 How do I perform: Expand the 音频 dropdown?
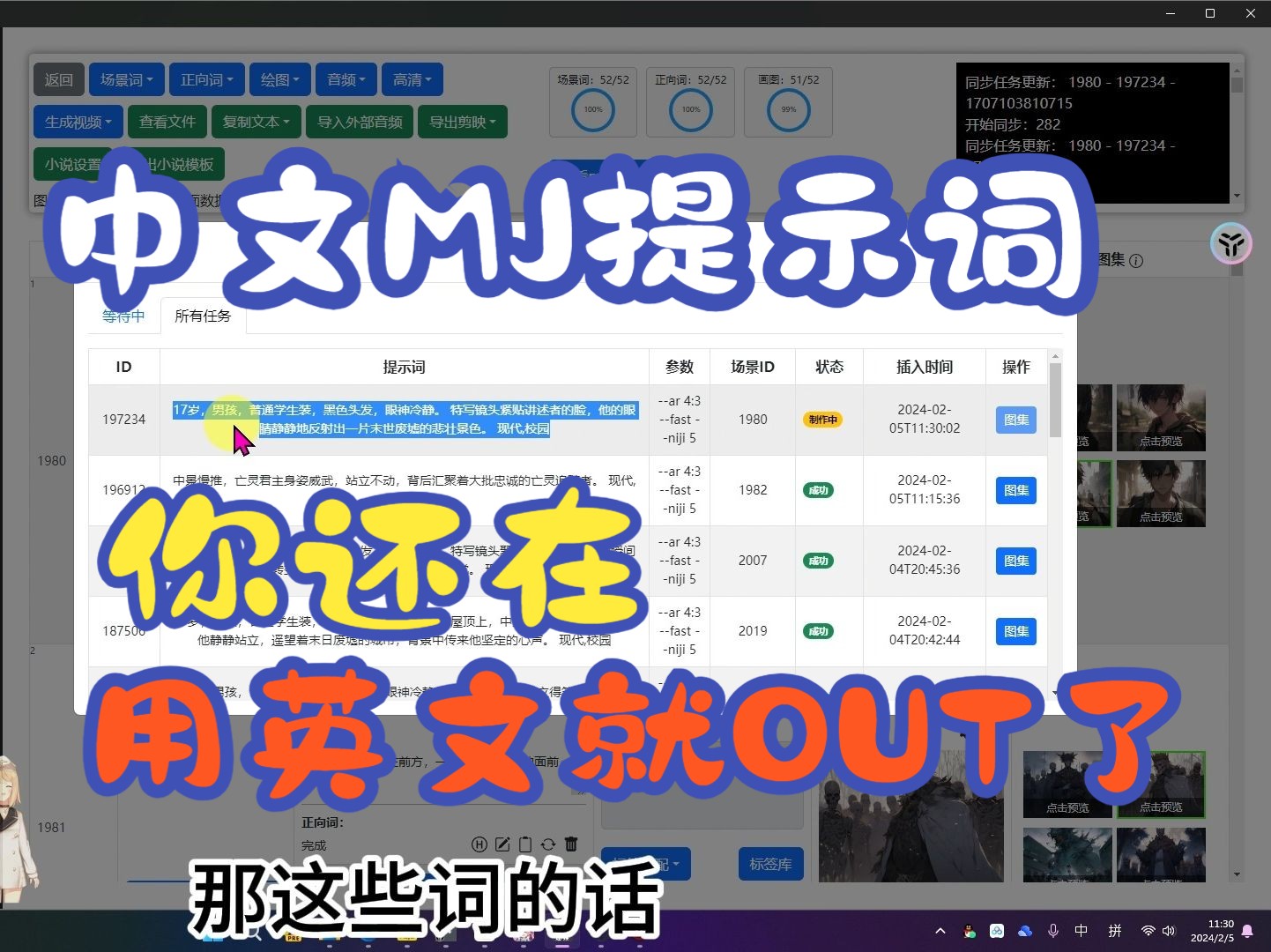[346, 79]
